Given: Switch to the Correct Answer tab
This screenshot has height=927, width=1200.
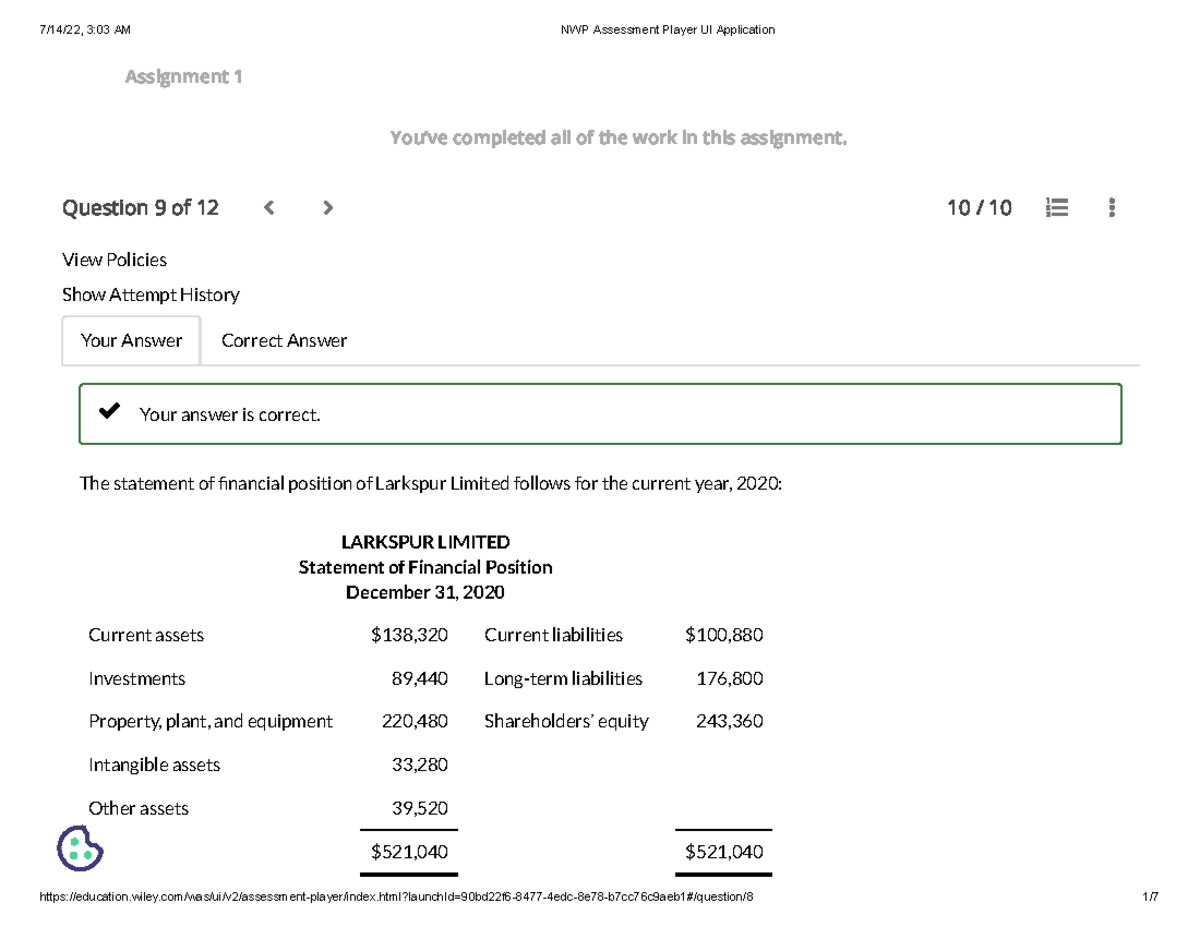Looking at the screenshot, I should tap(283, 340).
